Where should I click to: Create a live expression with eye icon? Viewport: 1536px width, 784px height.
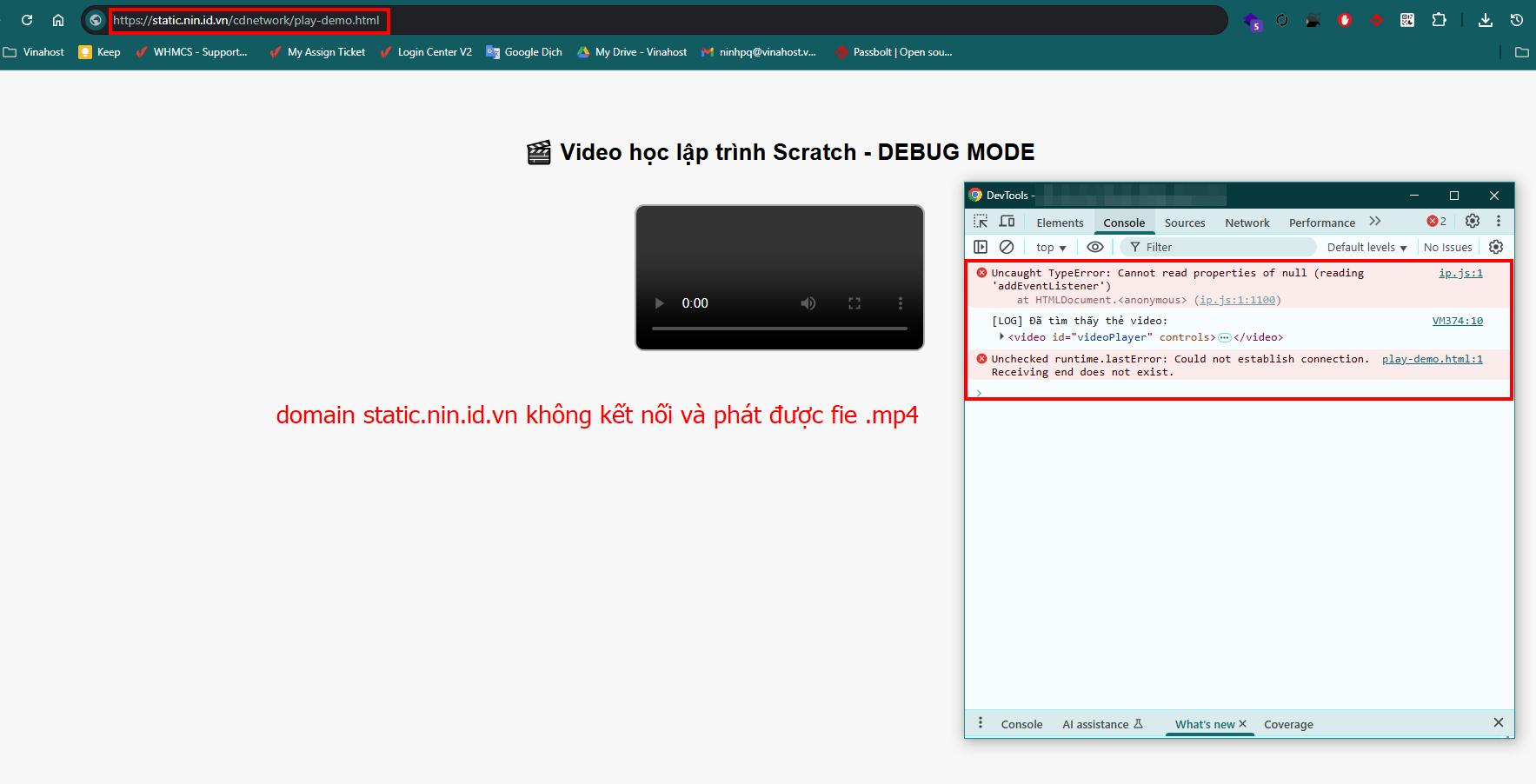[1095, 247]
